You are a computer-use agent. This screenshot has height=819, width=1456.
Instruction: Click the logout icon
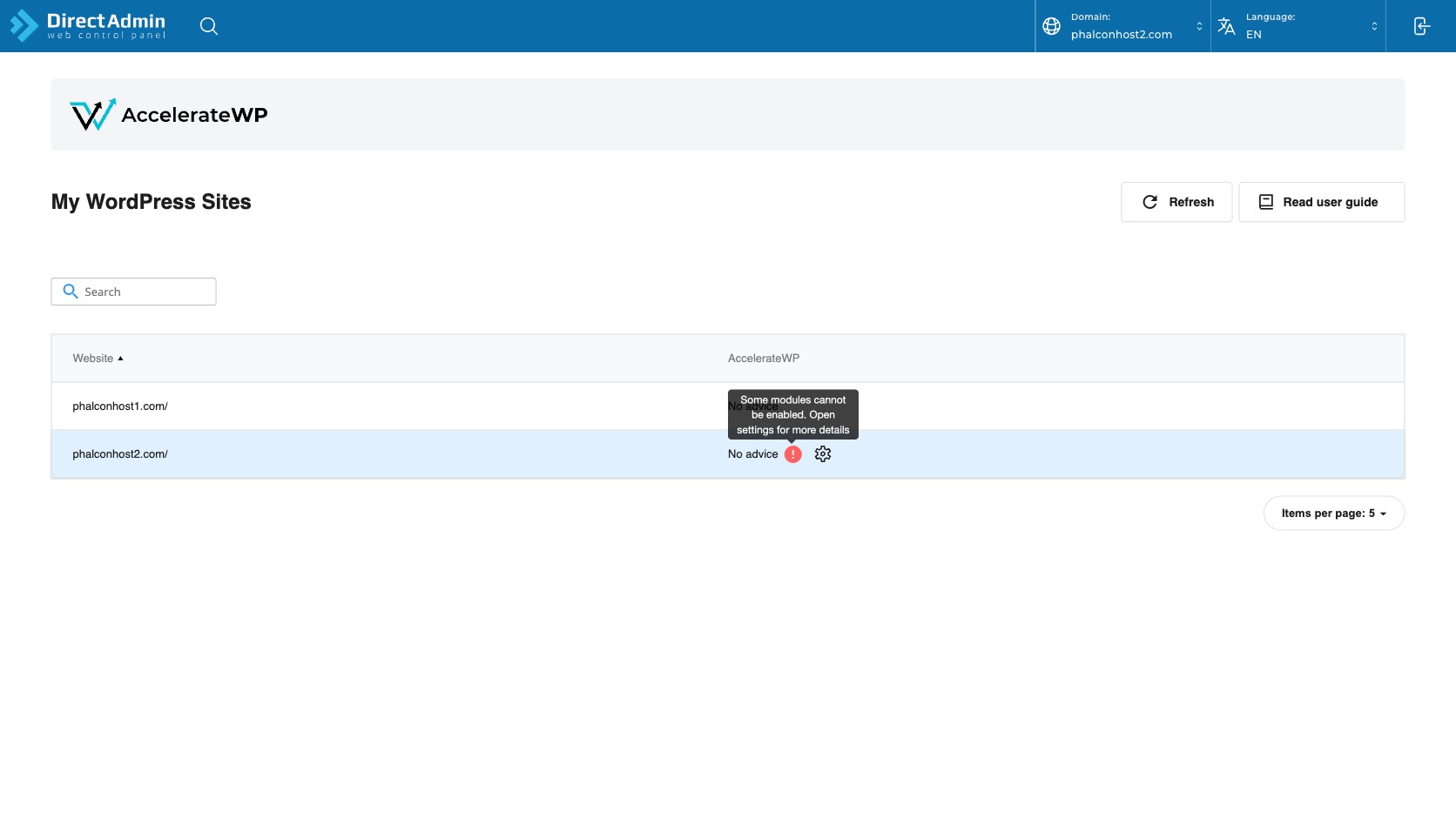pyautogui.click(x=1421, y=26)
